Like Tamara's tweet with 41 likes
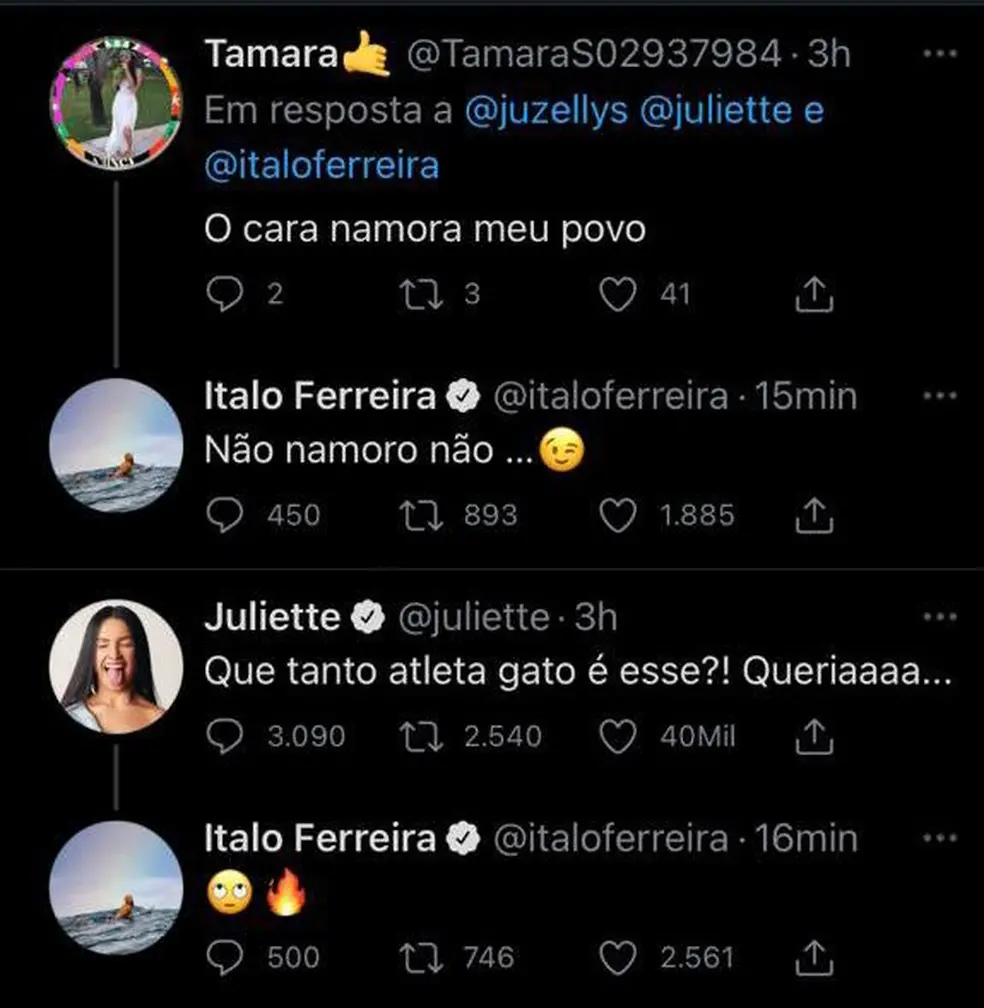Image resolution: width=984 pixels, height=1008 pixels. click(621, 294)
